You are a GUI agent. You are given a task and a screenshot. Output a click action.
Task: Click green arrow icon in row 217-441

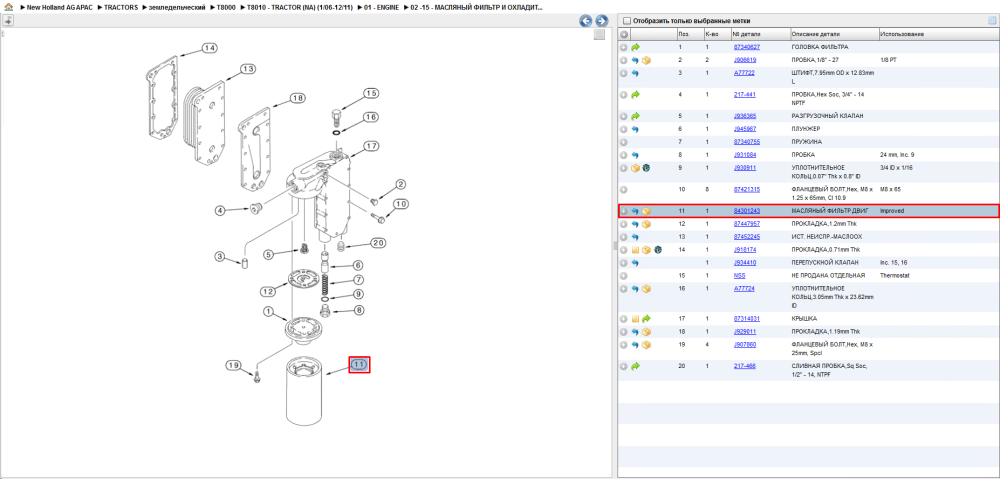coord(635,94)
